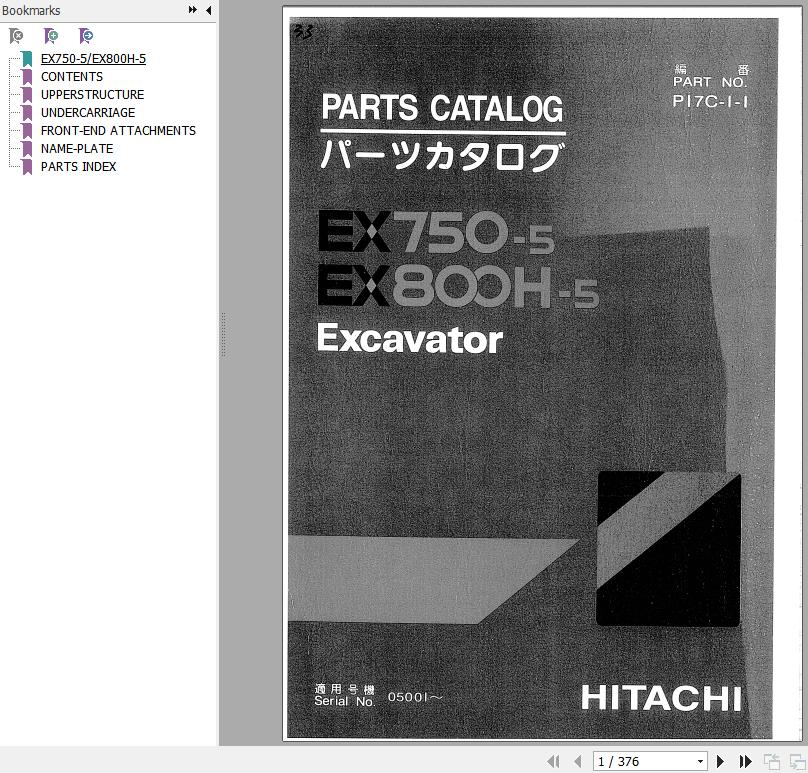The image size is (808, 773).
Task: Click the Serial No. 05001~ text
Action: (379, 696)
